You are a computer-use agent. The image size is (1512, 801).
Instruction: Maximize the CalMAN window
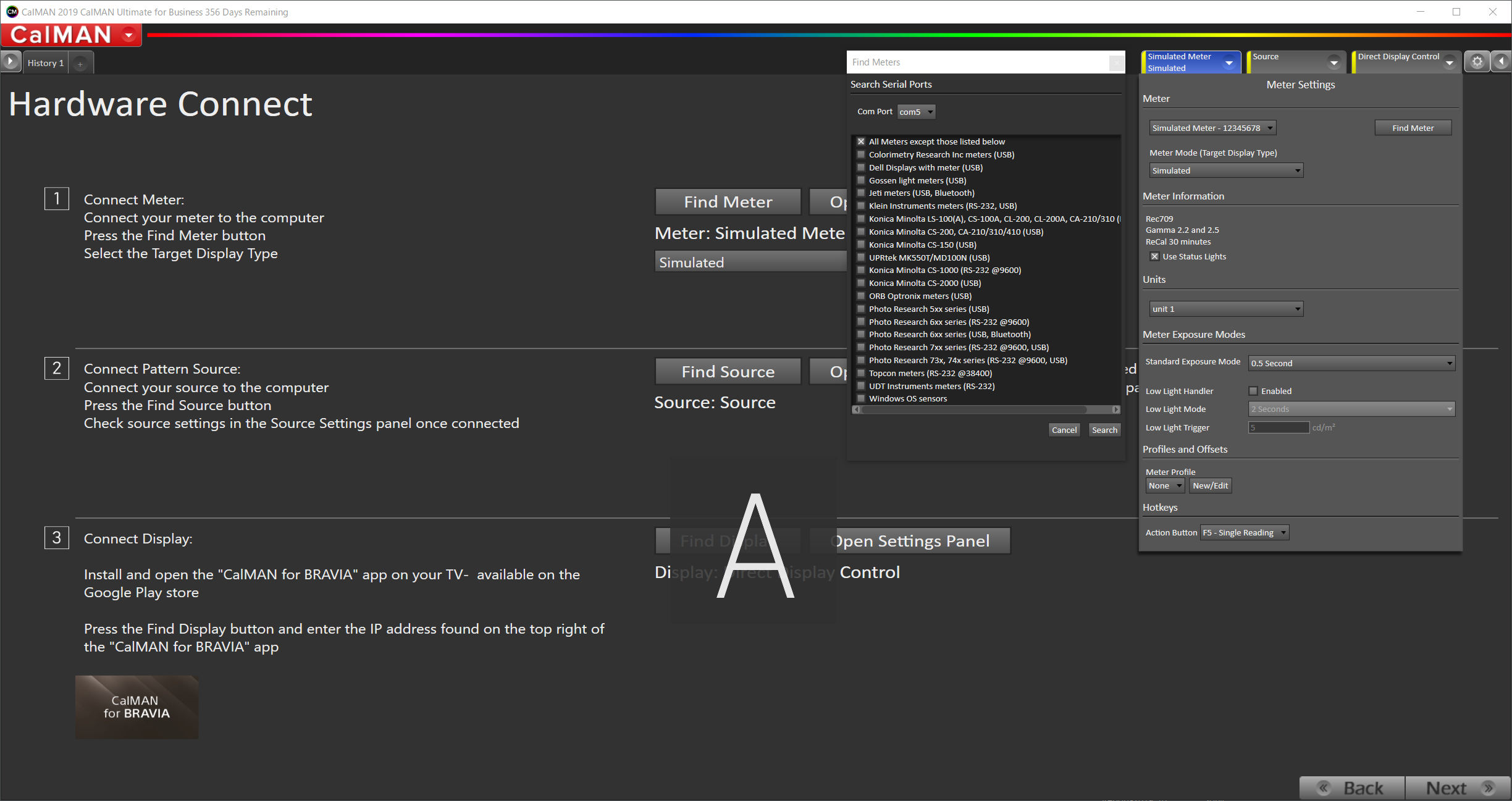tap(1456, 12)
